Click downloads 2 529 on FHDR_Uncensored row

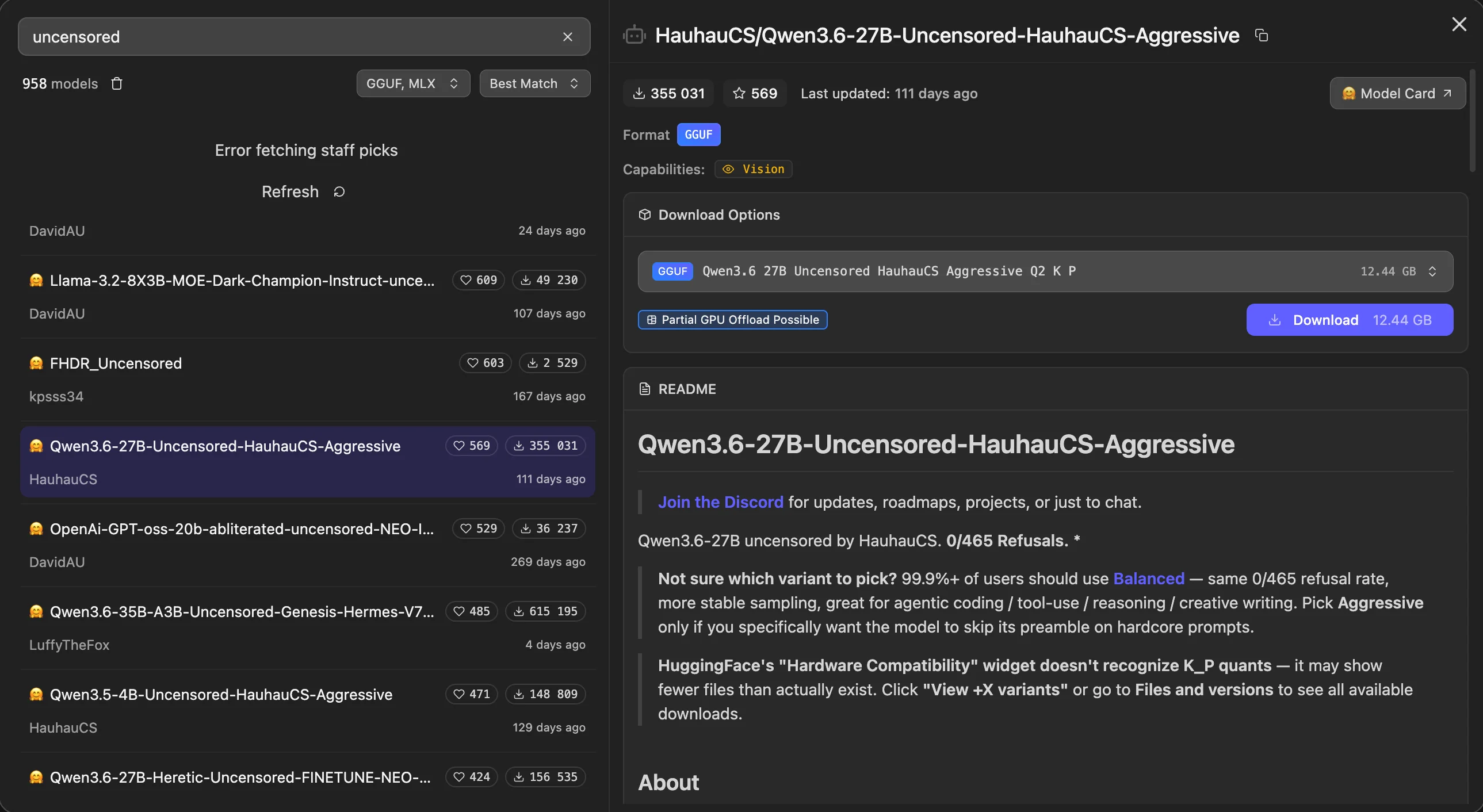(x=552, y=363)
